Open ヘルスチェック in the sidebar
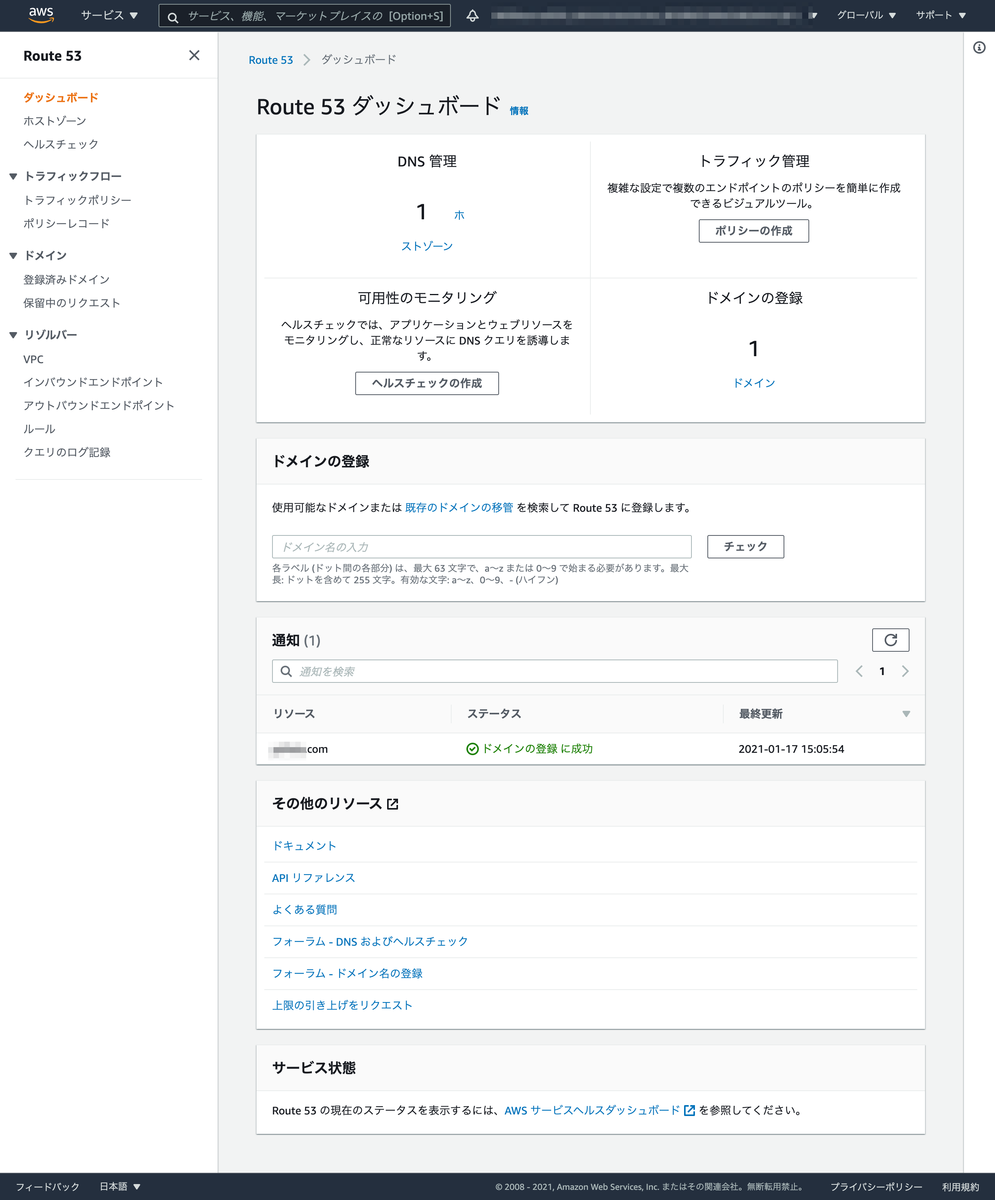Screen dimensions: 995x1200 click(61, 144)
